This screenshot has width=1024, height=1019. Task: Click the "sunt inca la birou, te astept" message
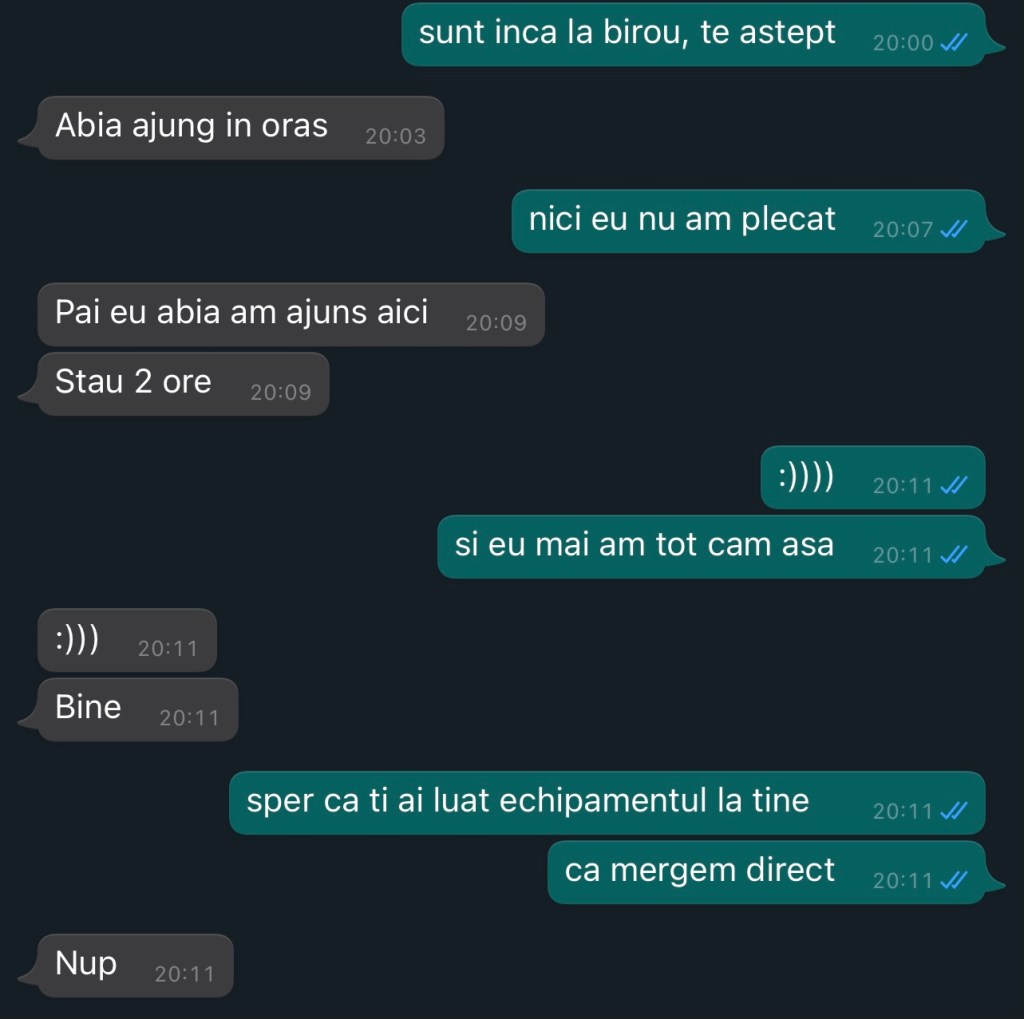pyautogui.click(x=627, y=33)
